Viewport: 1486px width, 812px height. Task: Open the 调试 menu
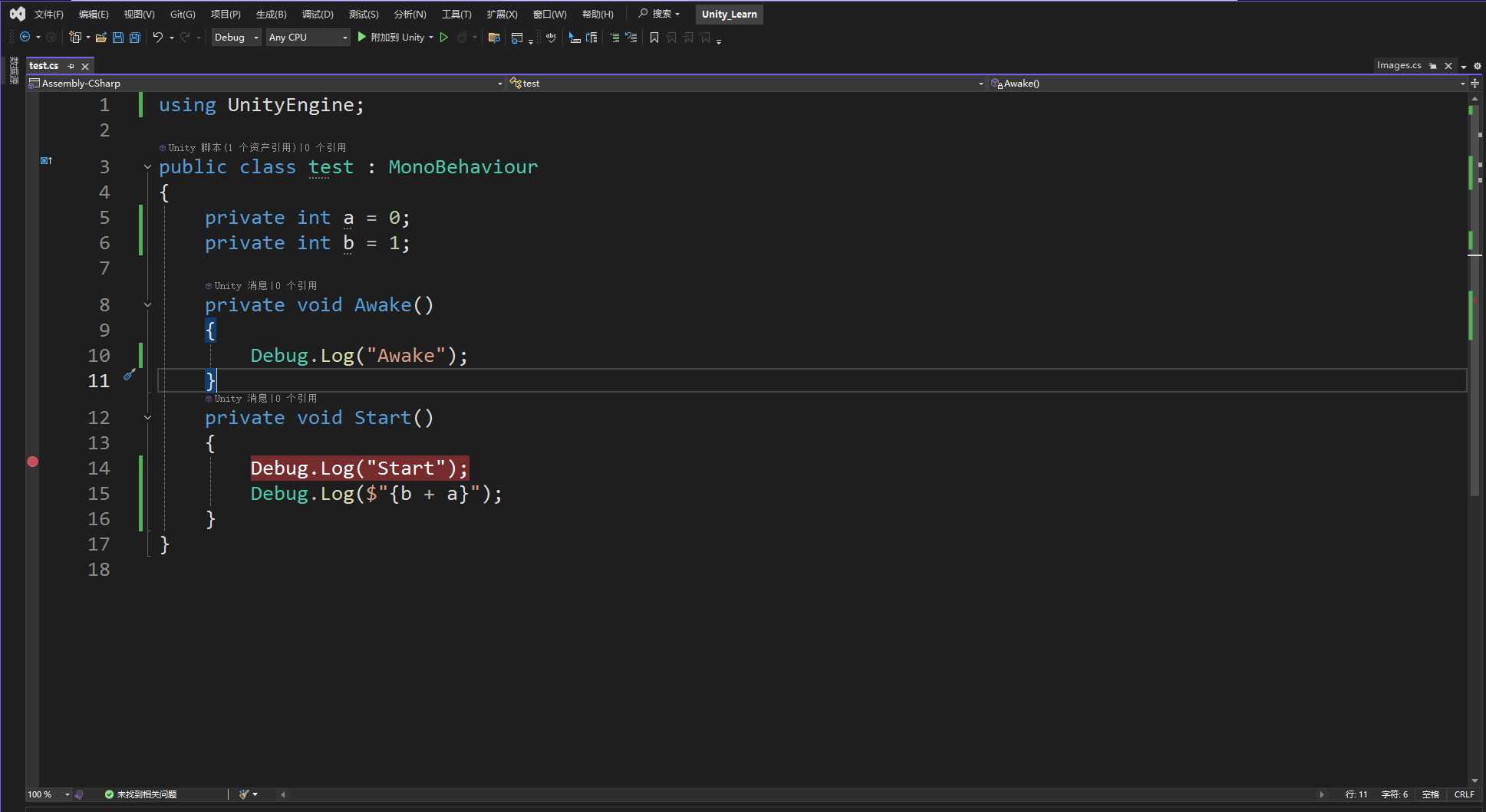318,14
